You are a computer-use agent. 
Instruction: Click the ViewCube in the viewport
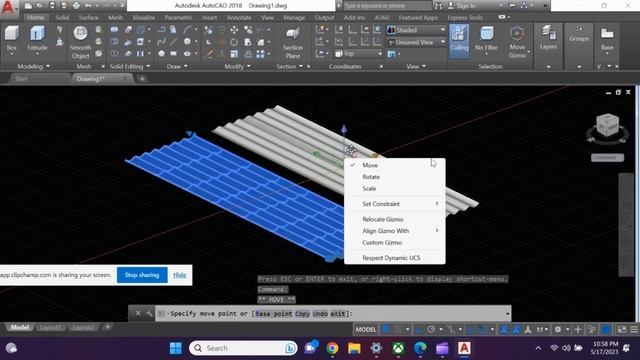(607, 125)
